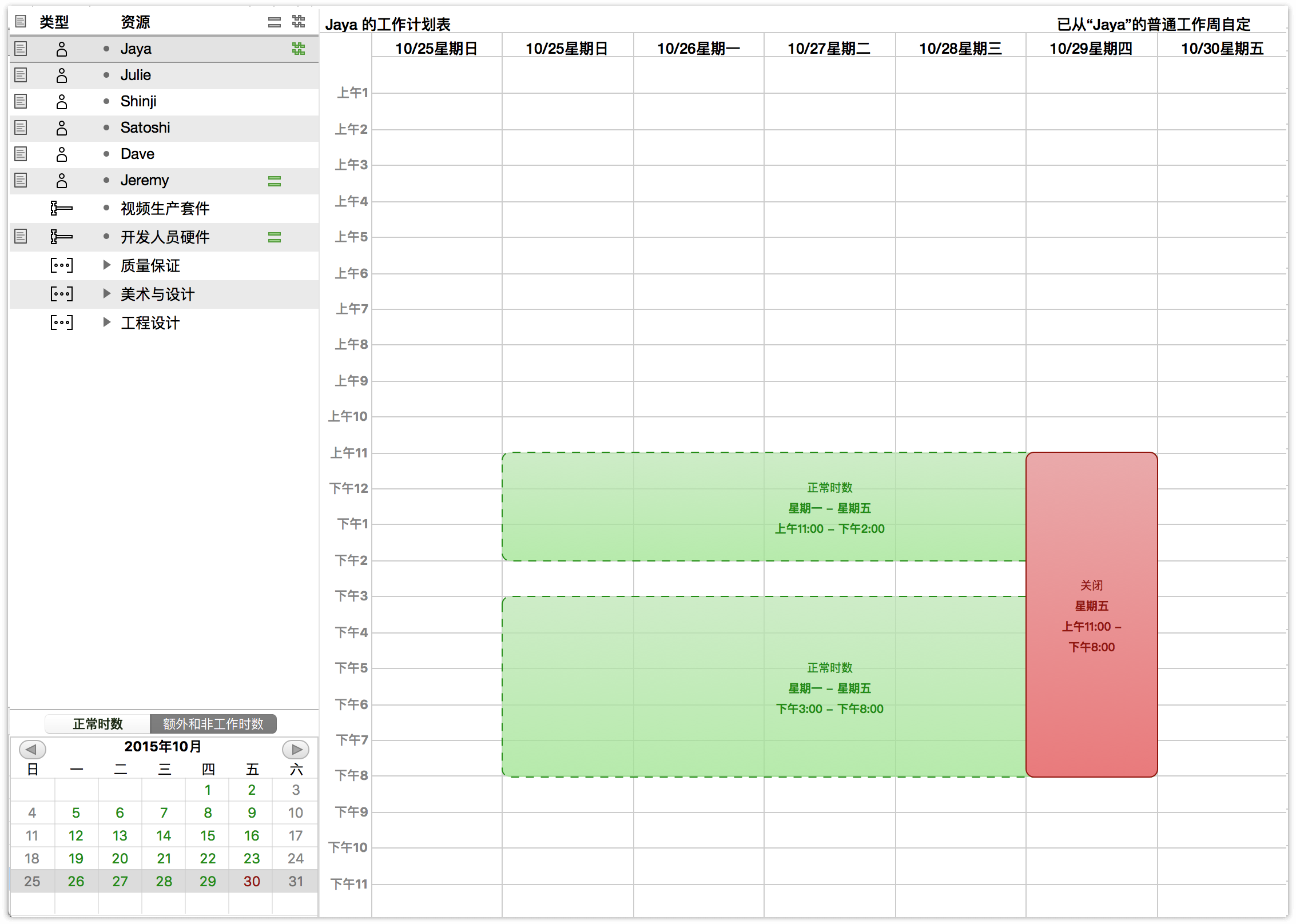Select the 正常时数 segment
Screen dimensions: 1296x924
pyautogui.click(x=97, y=724)
